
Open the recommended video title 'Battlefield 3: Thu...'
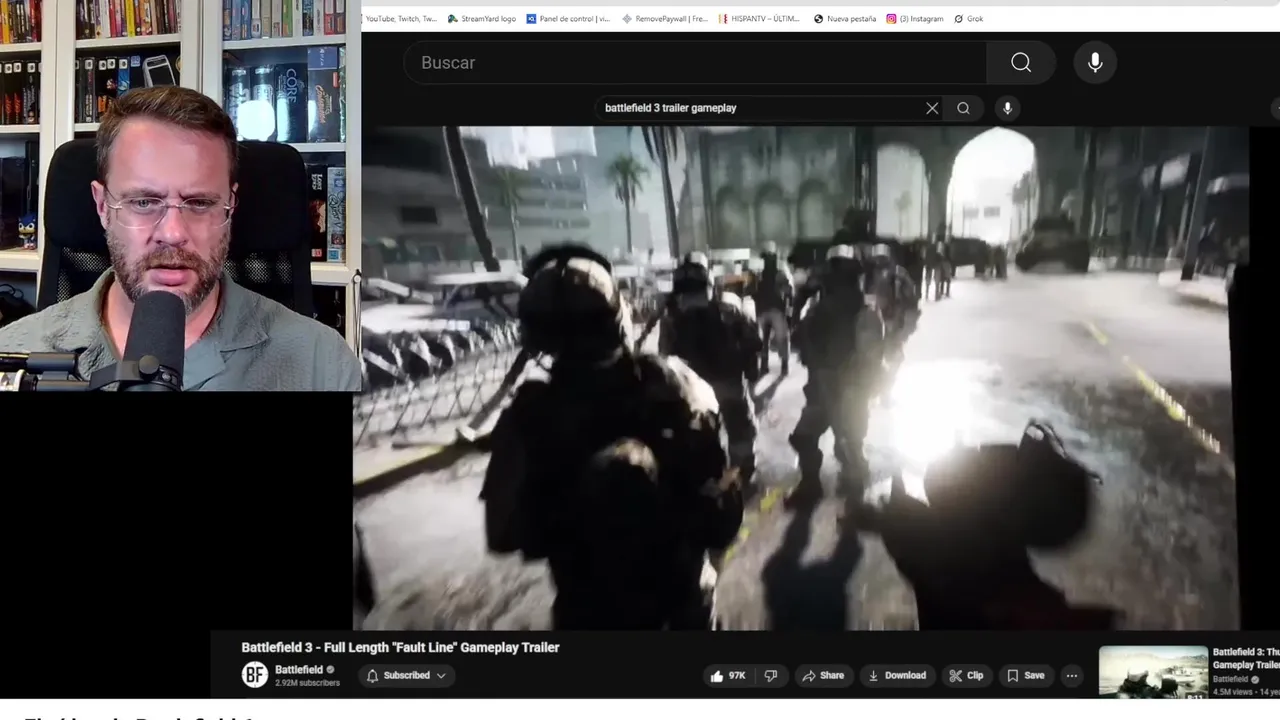[x=1246, y=658]
